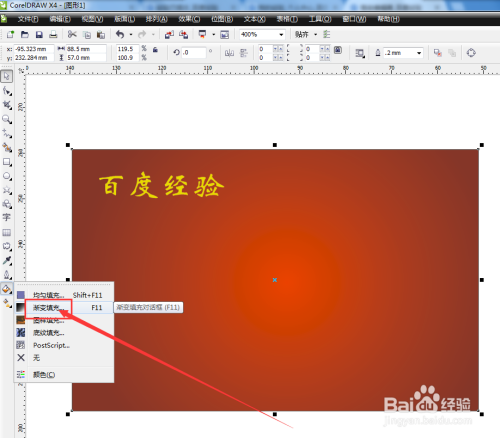Select the Smart Fill tool
This screenshot has height=438, width=500.
click(7, 147)
